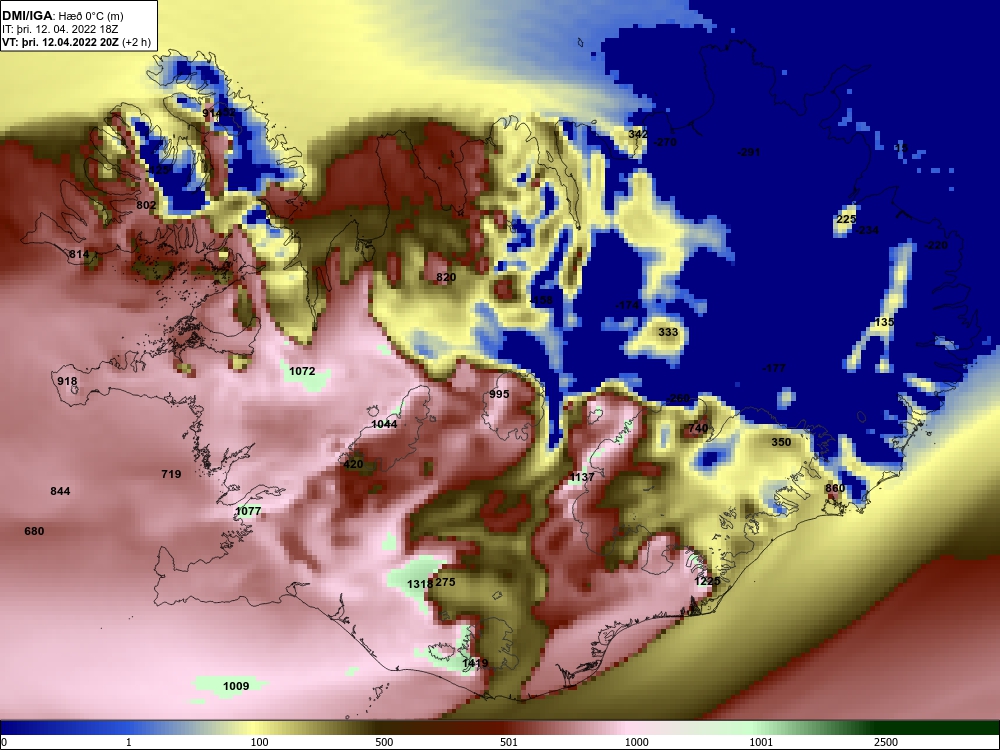Image resolution: width=1000 pixels, height=750 pixels.
Task: Click the 860 value label
Action: click(835, 489)
